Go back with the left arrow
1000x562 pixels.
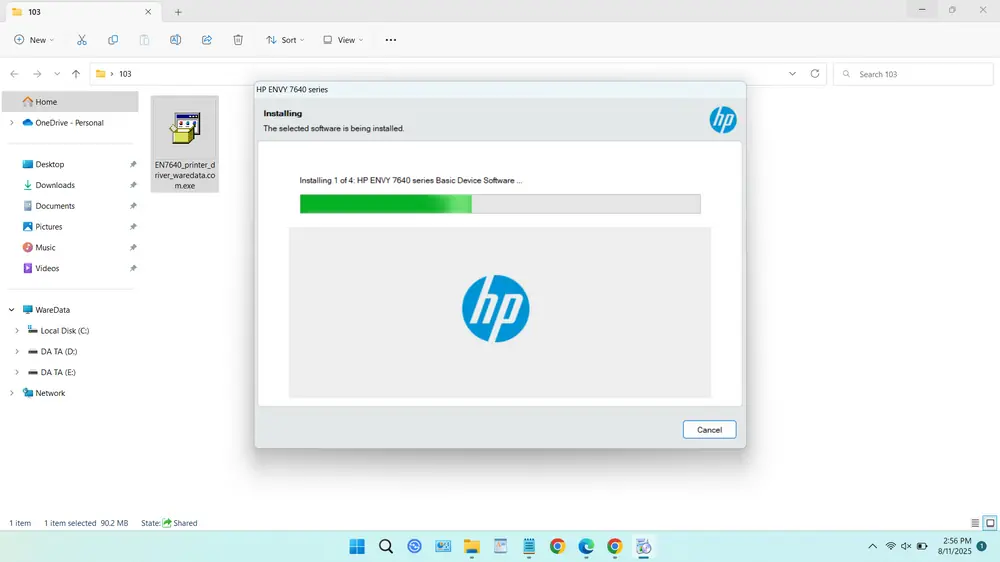click(x=15, y=74)
